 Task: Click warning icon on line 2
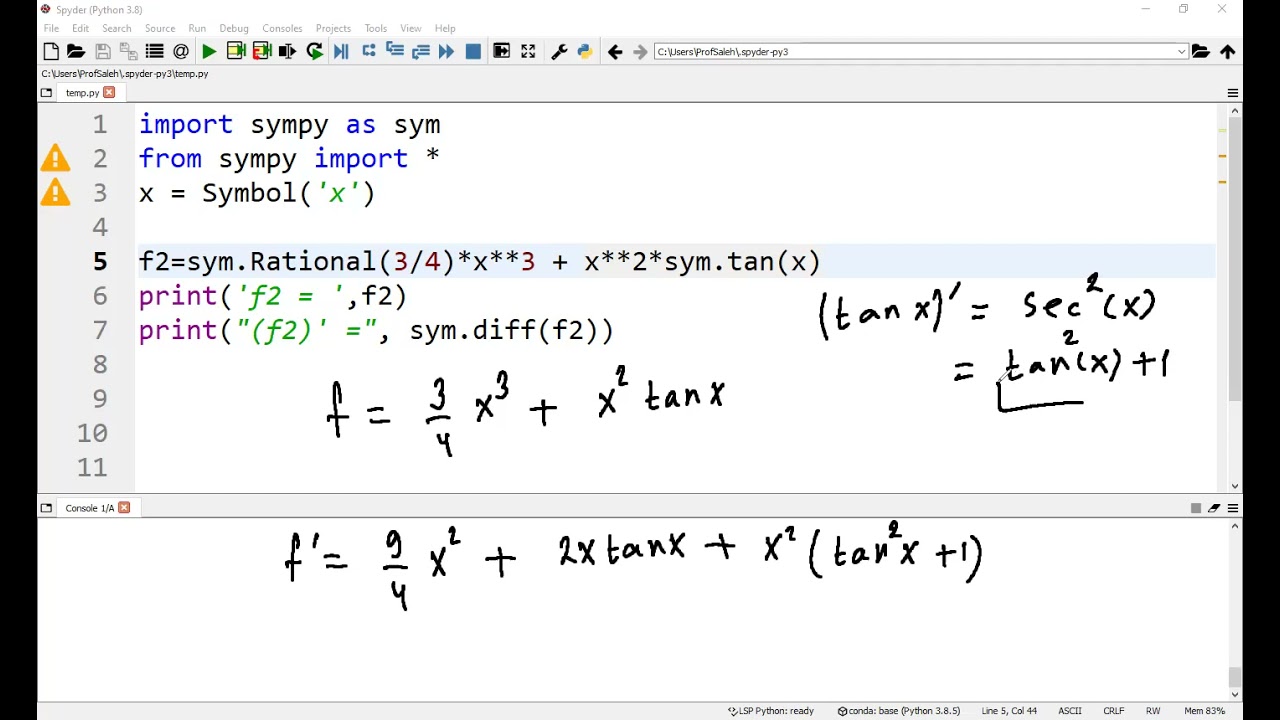point(55,158)
